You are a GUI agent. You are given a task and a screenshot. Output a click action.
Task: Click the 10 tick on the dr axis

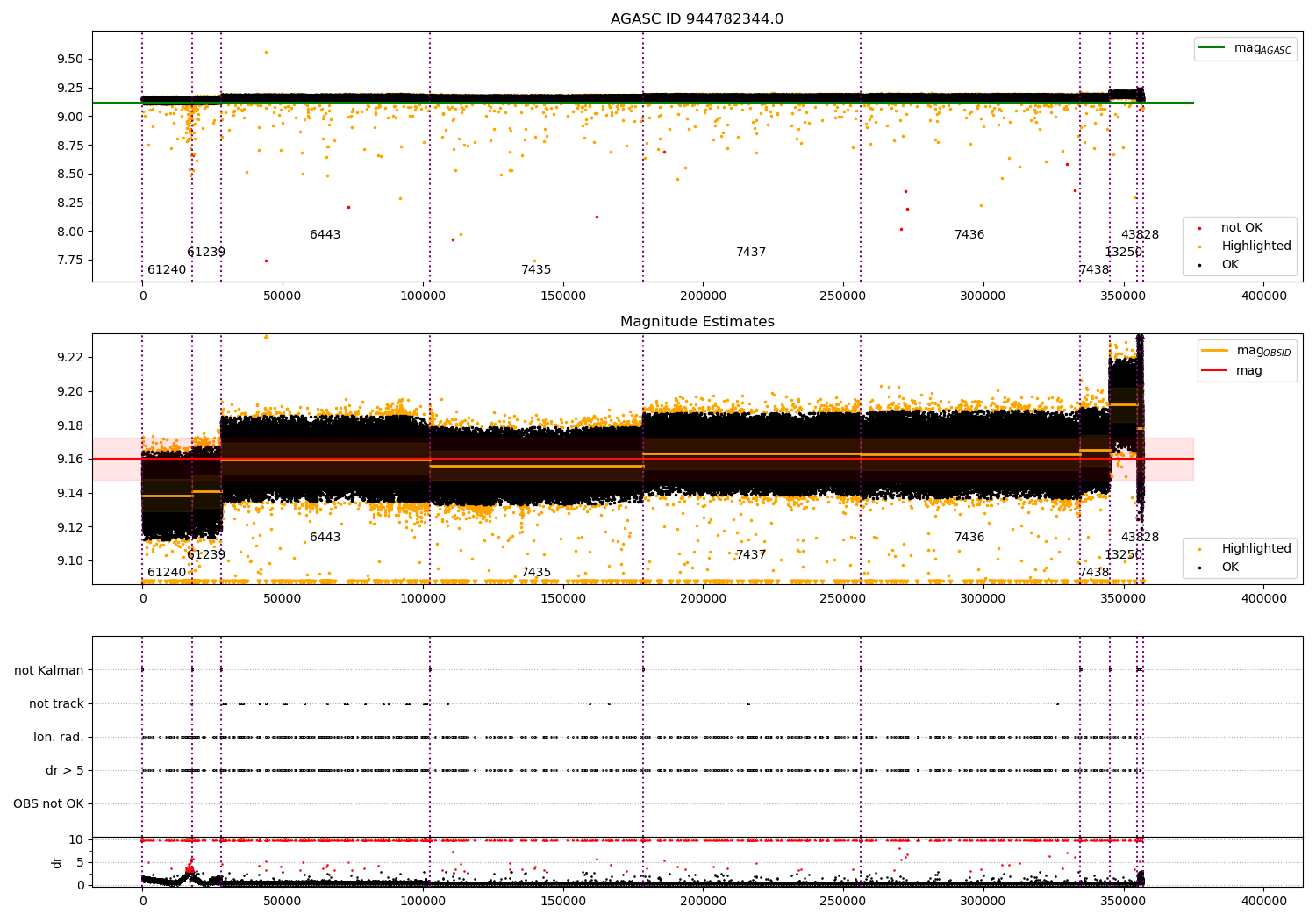[x=76, y=839]
